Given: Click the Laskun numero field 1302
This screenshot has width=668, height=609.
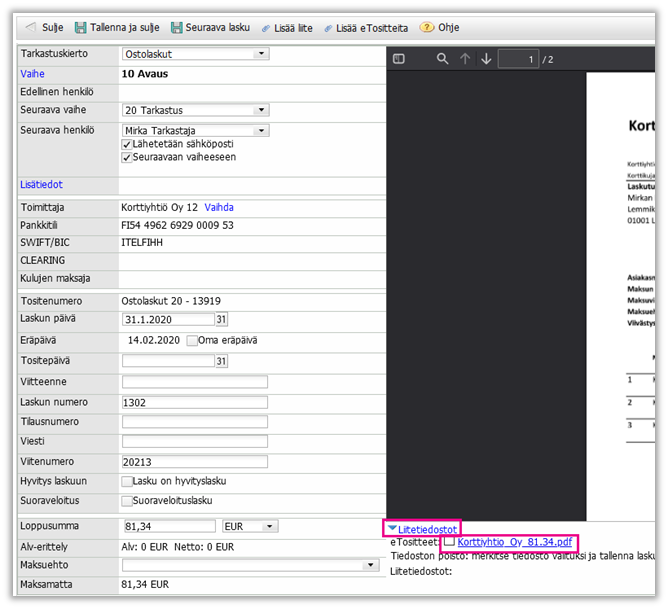Looking at the screenshot, I should [x=195, y=402].
